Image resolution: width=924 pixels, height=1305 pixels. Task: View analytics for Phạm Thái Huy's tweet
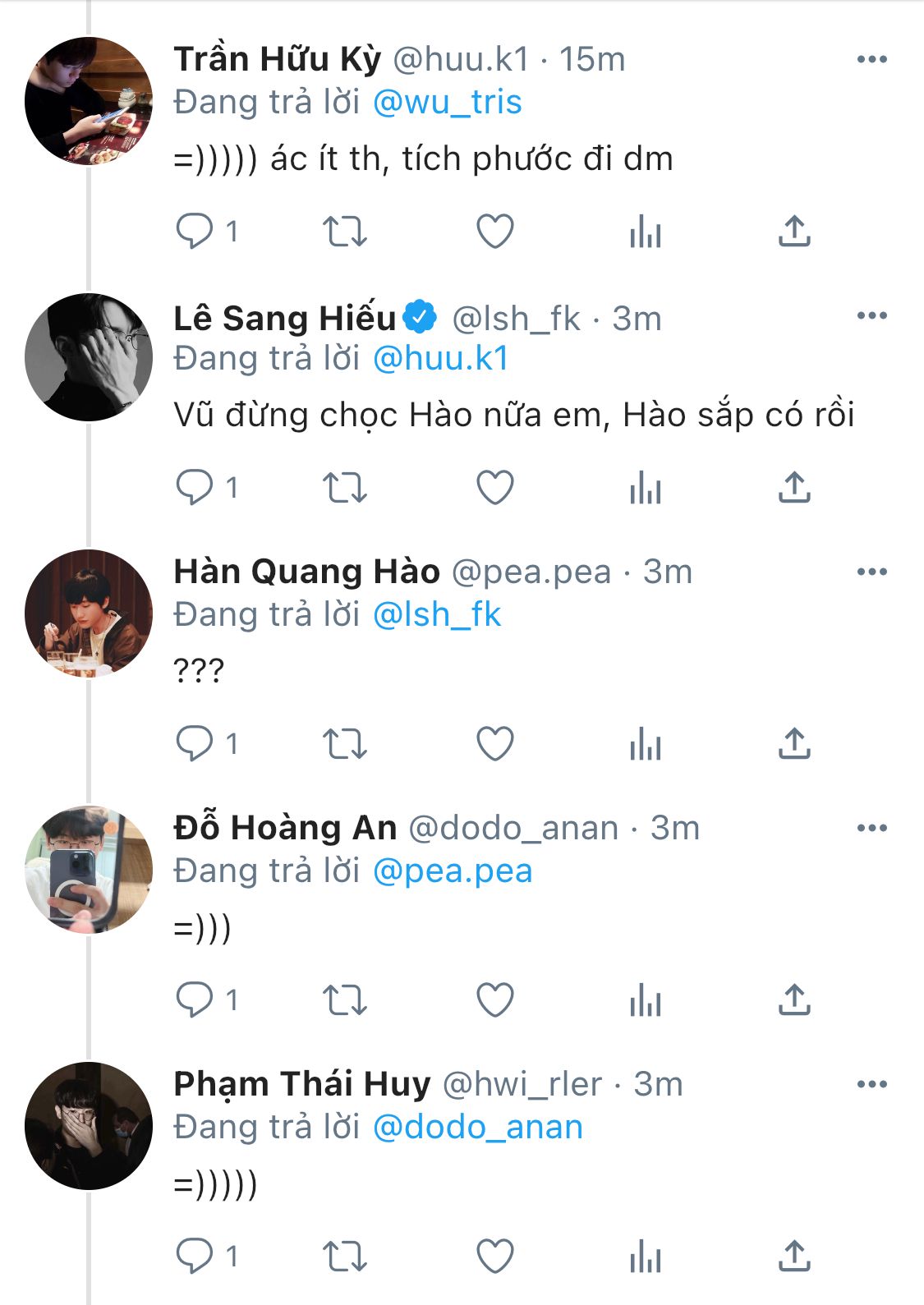(646, 1257)
